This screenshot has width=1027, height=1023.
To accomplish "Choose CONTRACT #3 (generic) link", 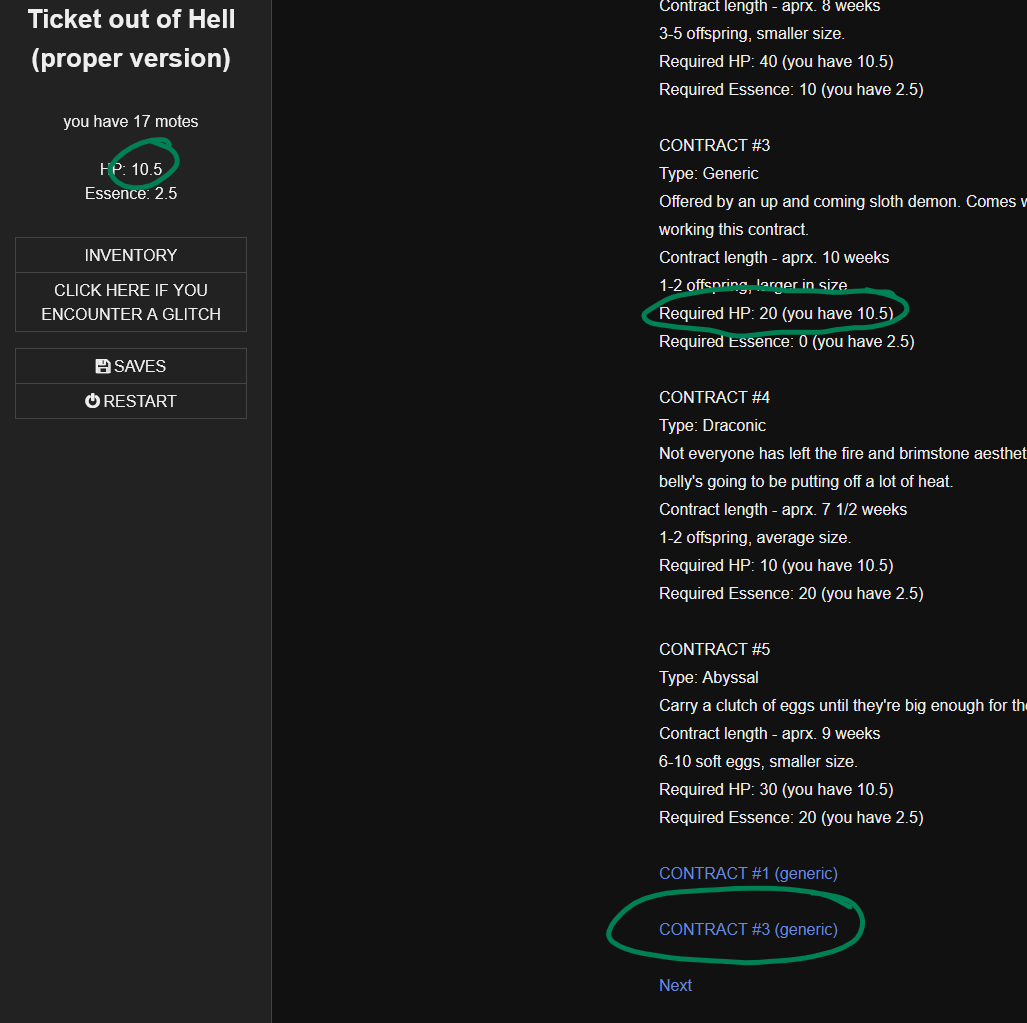I will coord(748,929).
